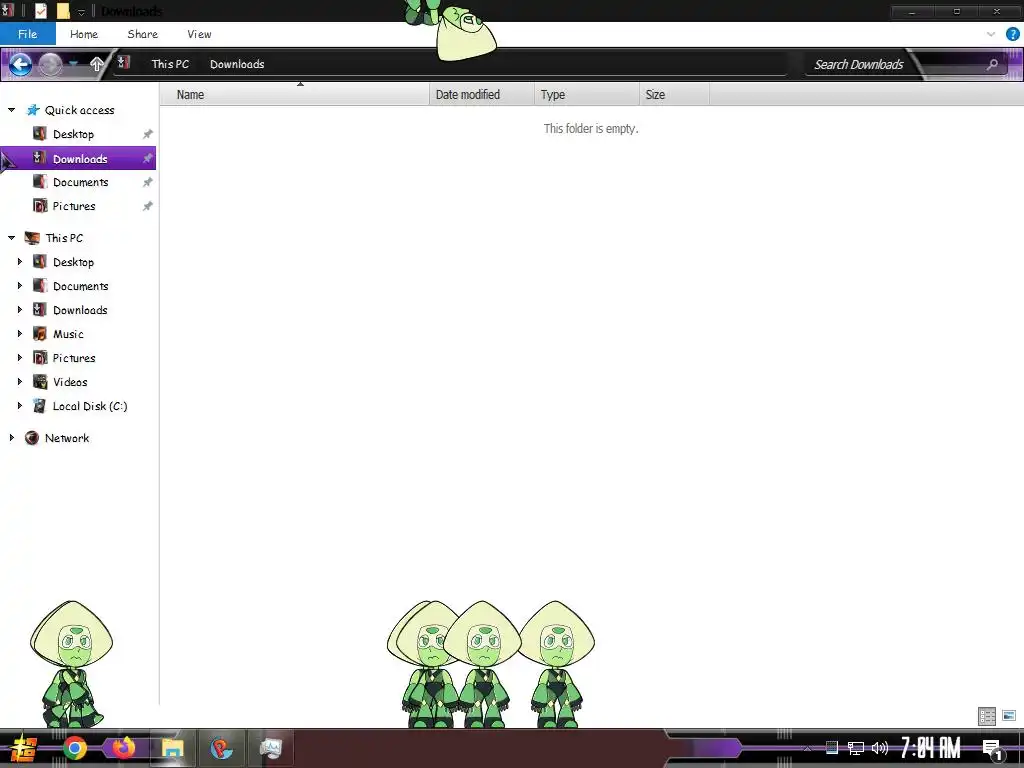Image resolution: width=1024 pixels, height=768 pixels.
Task: Open the notifications action center icon
Action: click(993, 749)
